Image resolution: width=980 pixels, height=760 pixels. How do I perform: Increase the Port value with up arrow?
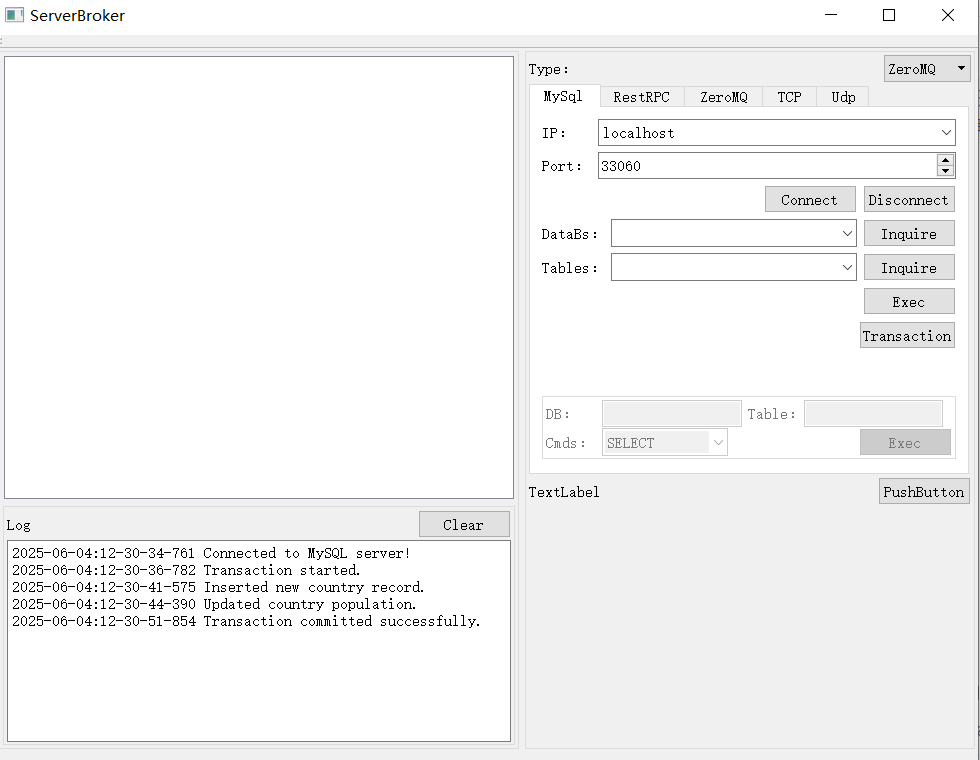click(x=946, y=160)
